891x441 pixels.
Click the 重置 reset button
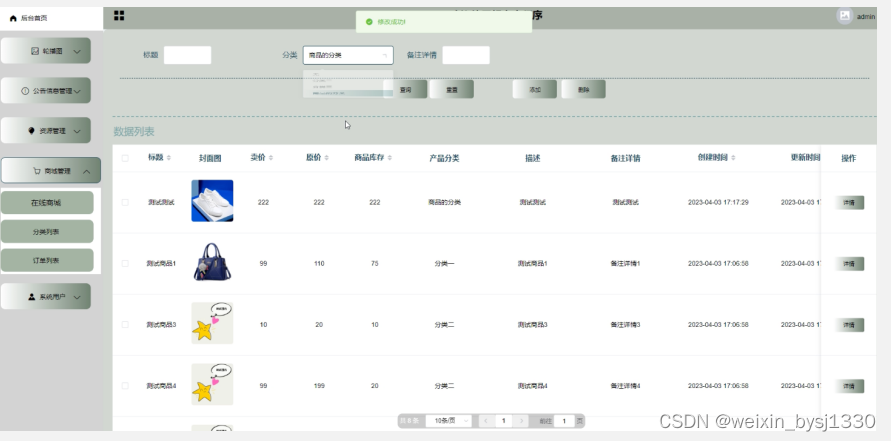point(452,89)
